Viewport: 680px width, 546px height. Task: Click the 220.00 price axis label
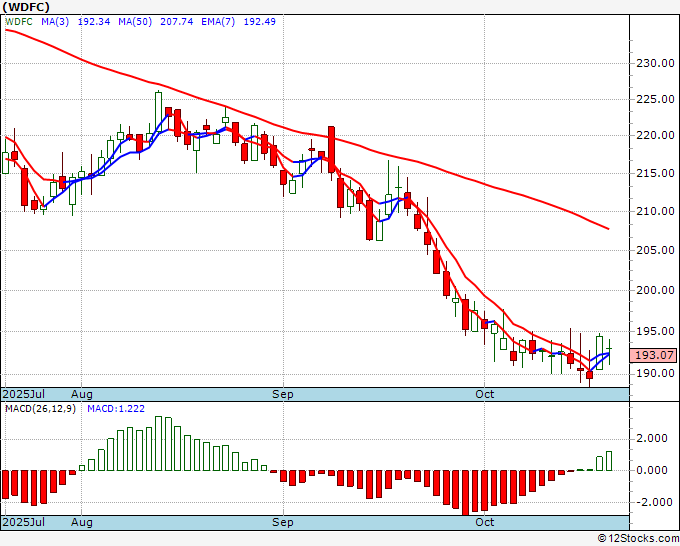pos(655,135)
